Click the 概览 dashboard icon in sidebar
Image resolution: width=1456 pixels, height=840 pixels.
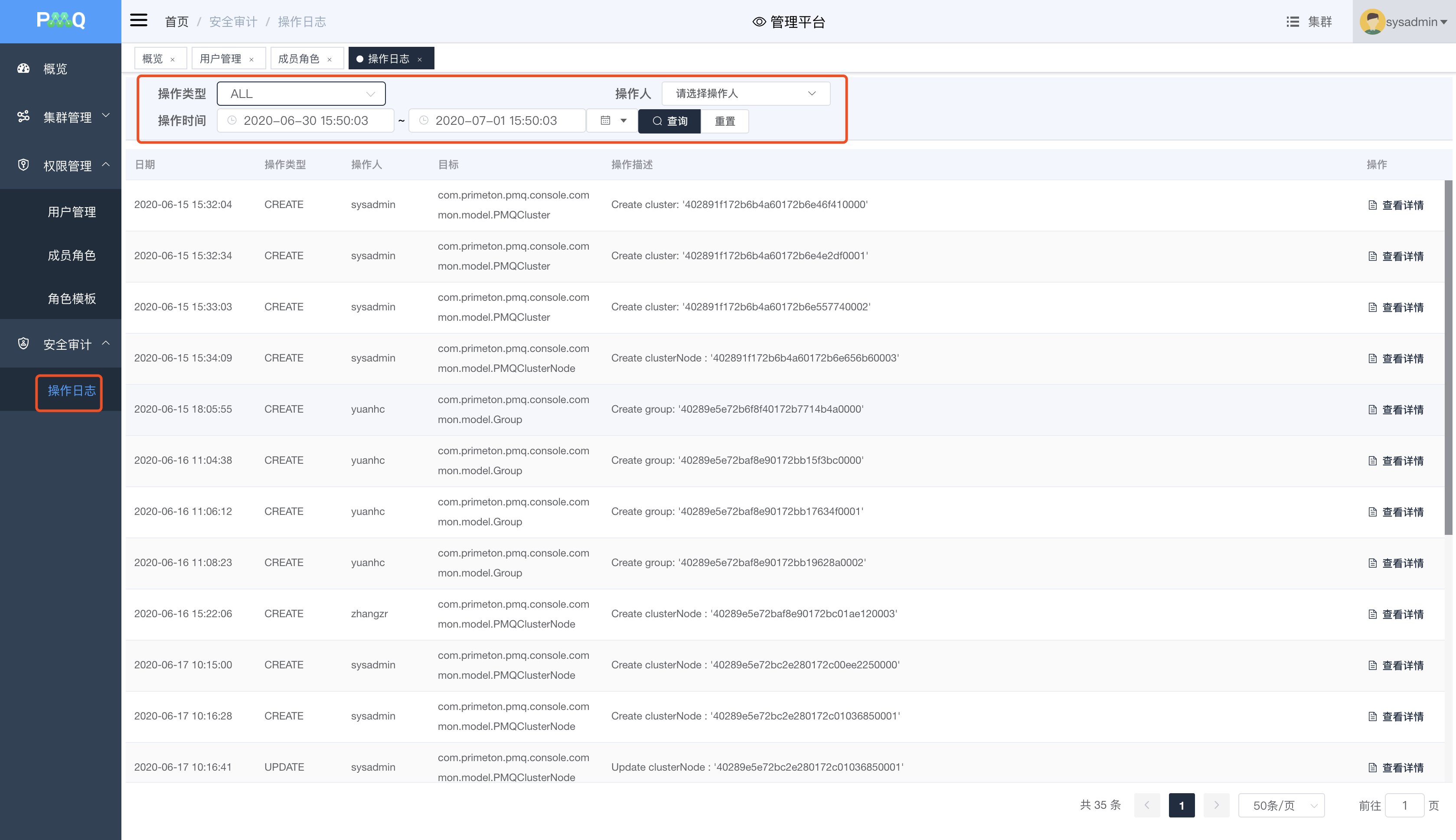[x=24, y=68]
